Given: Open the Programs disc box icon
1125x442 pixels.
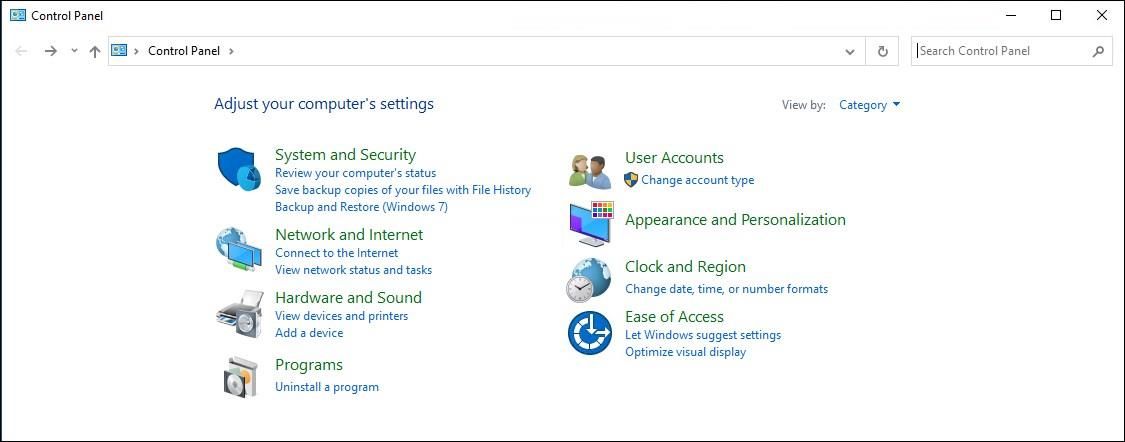Looking at the screenshot, I should point(240,377).
